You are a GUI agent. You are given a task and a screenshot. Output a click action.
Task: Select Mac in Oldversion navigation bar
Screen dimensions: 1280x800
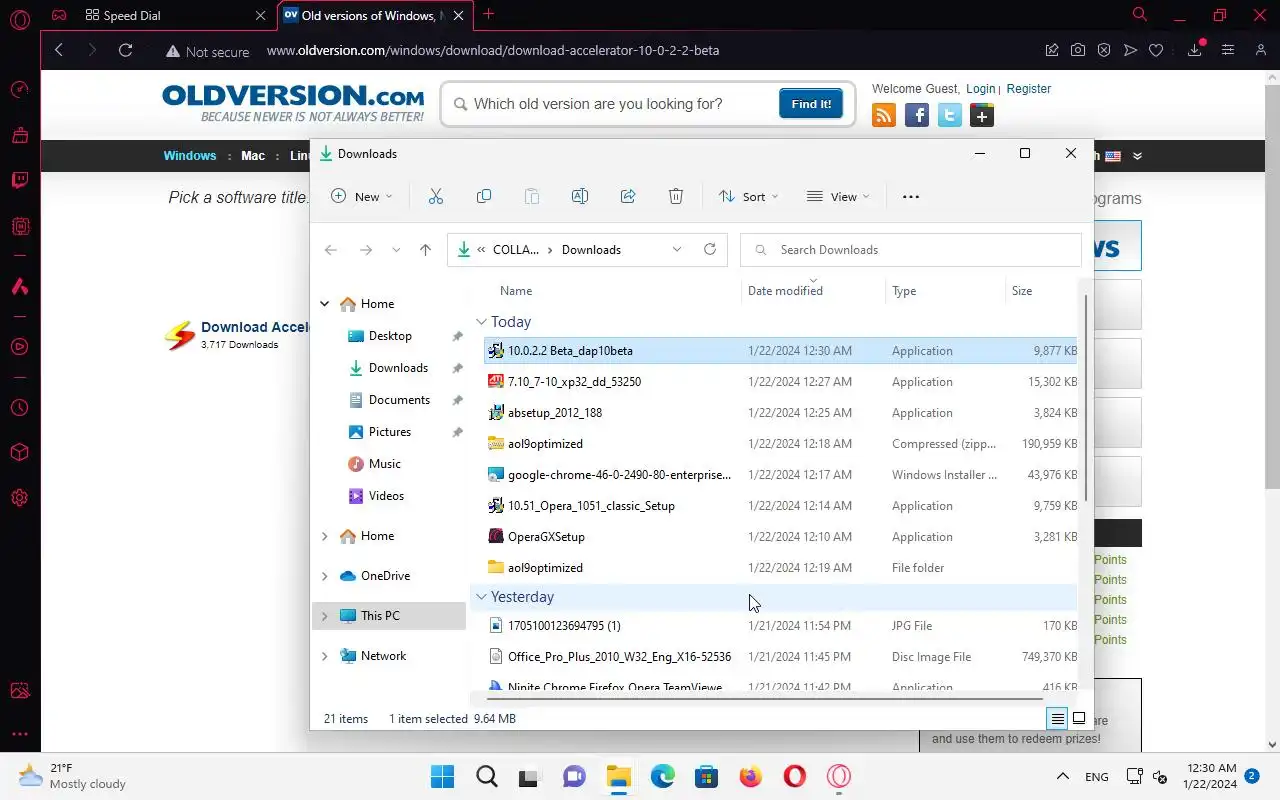click(x=253, y=156)
